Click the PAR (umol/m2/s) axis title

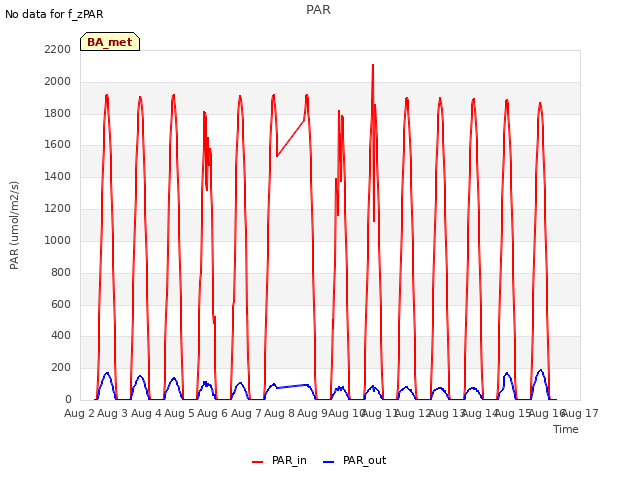14,225
